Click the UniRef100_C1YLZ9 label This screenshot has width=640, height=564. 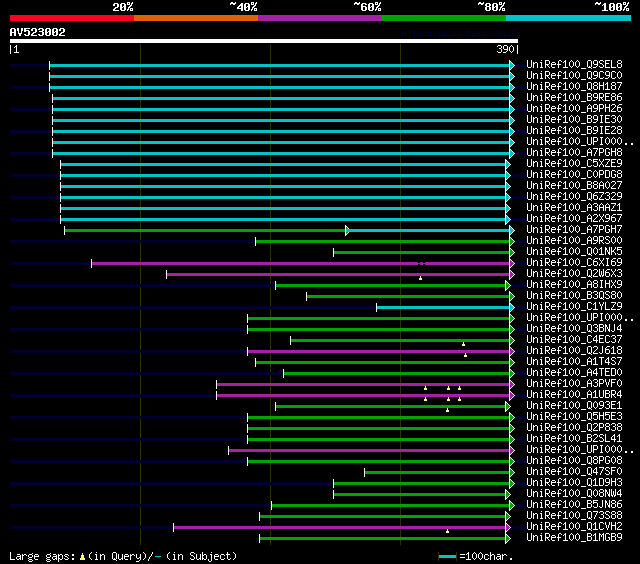click(x=574, y=307)
